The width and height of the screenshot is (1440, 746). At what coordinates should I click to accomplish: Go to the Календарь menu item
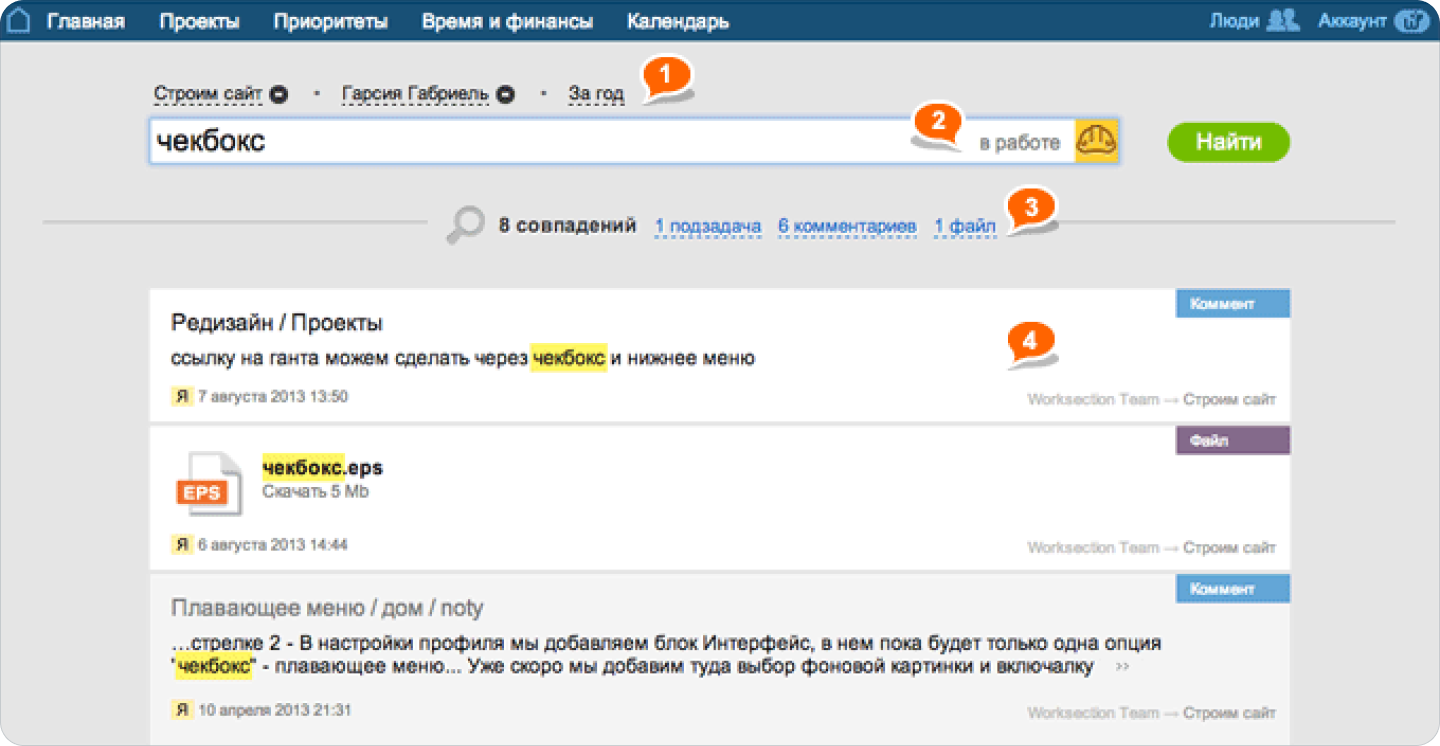point(677,22)
